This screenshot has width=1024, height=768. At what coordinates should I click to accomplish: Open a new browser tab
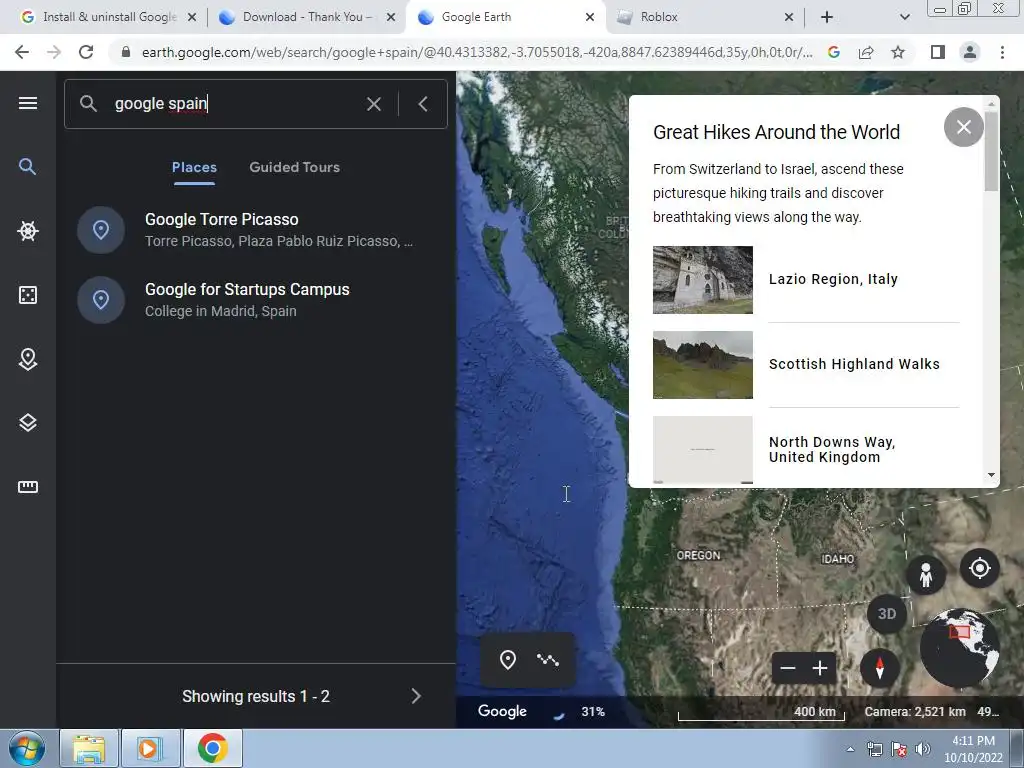coord(827,17)
